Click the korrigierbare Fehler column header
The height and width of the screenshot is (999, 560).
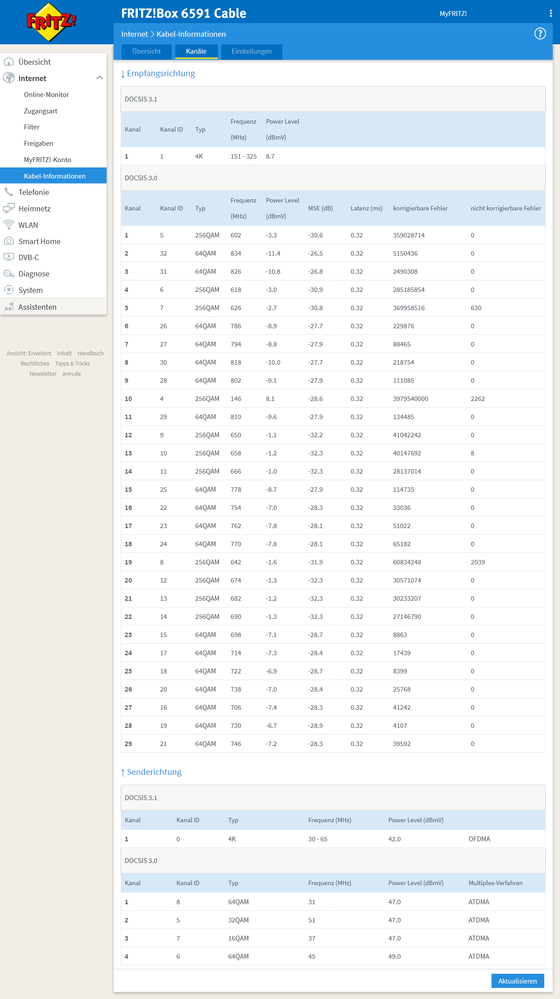point(420,208)
